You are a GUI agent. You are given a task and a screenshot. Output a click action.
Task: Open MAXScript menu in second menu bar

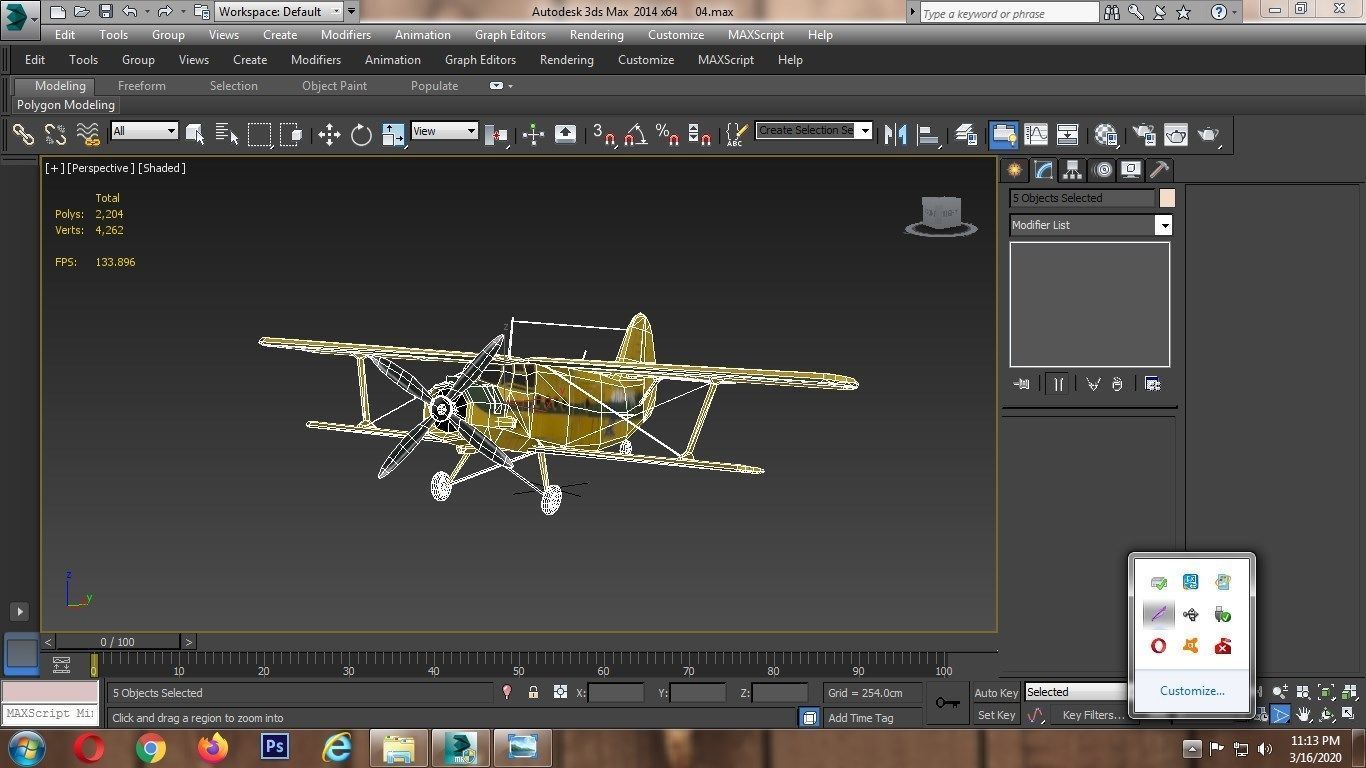coord(726,60)
